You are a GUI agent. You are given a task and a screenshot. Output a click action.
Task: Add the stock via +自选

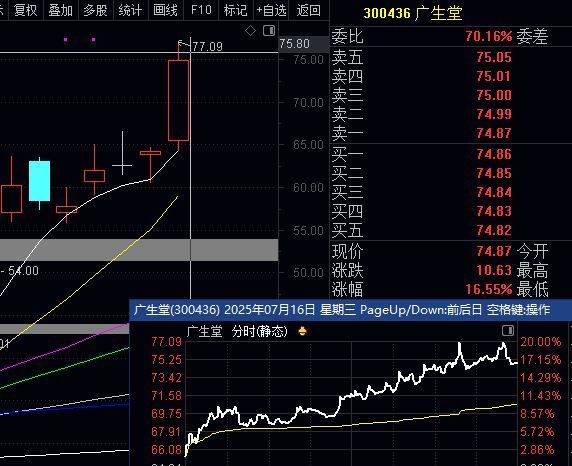[271, 10]
